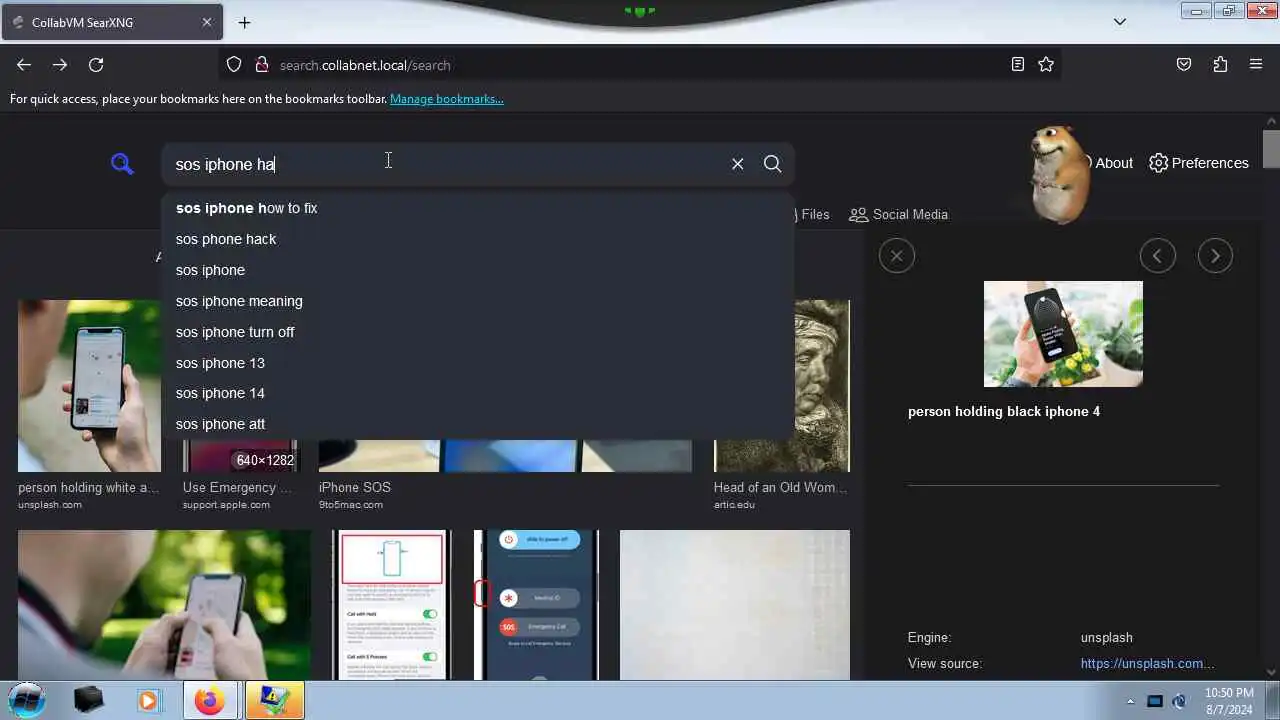Show next image in detail panel
This screenshot has width=1280, height=720.
(1215, 256)
